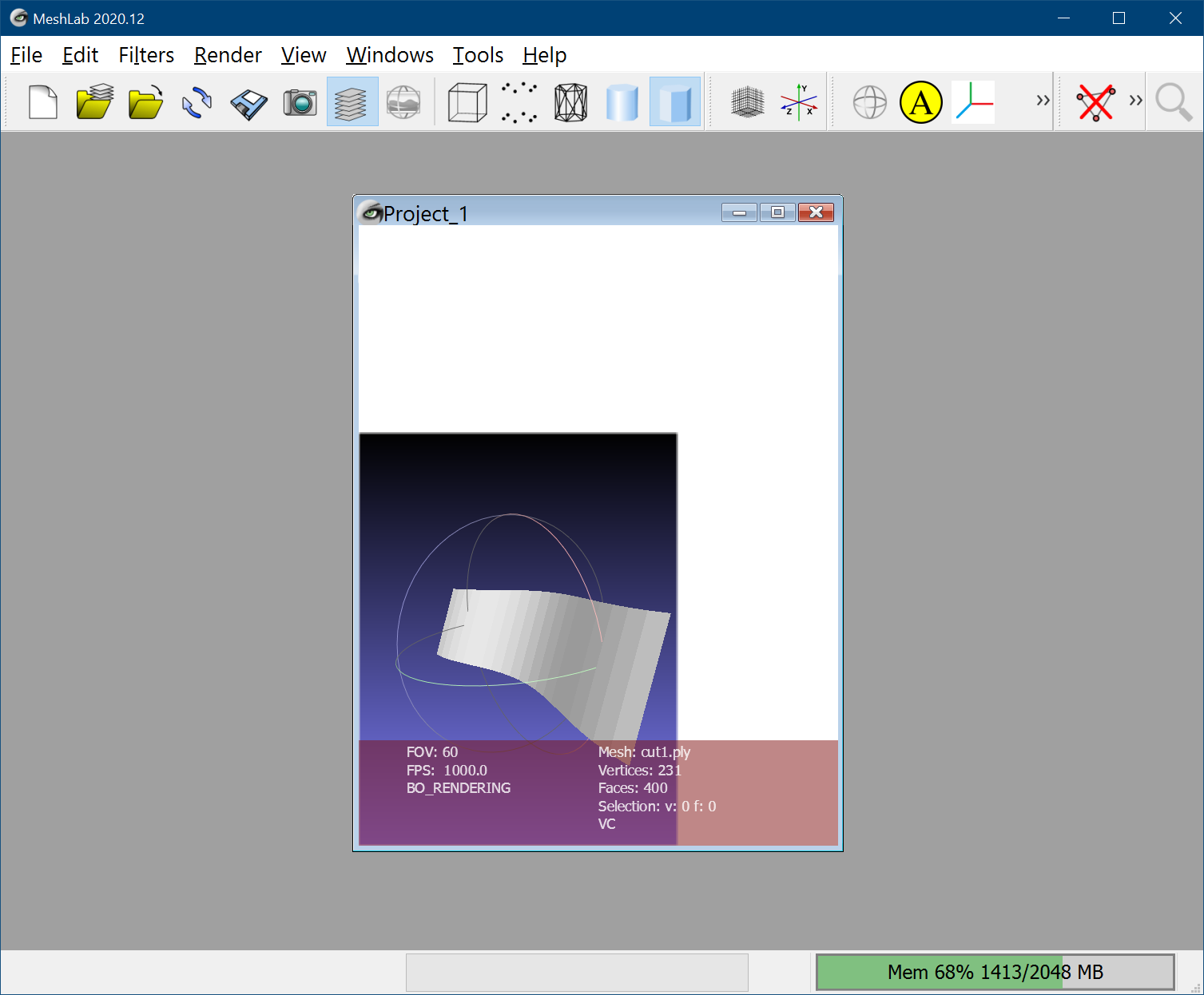Show the background grid icon
This screenshot has height=995, width=1204.
747,102
